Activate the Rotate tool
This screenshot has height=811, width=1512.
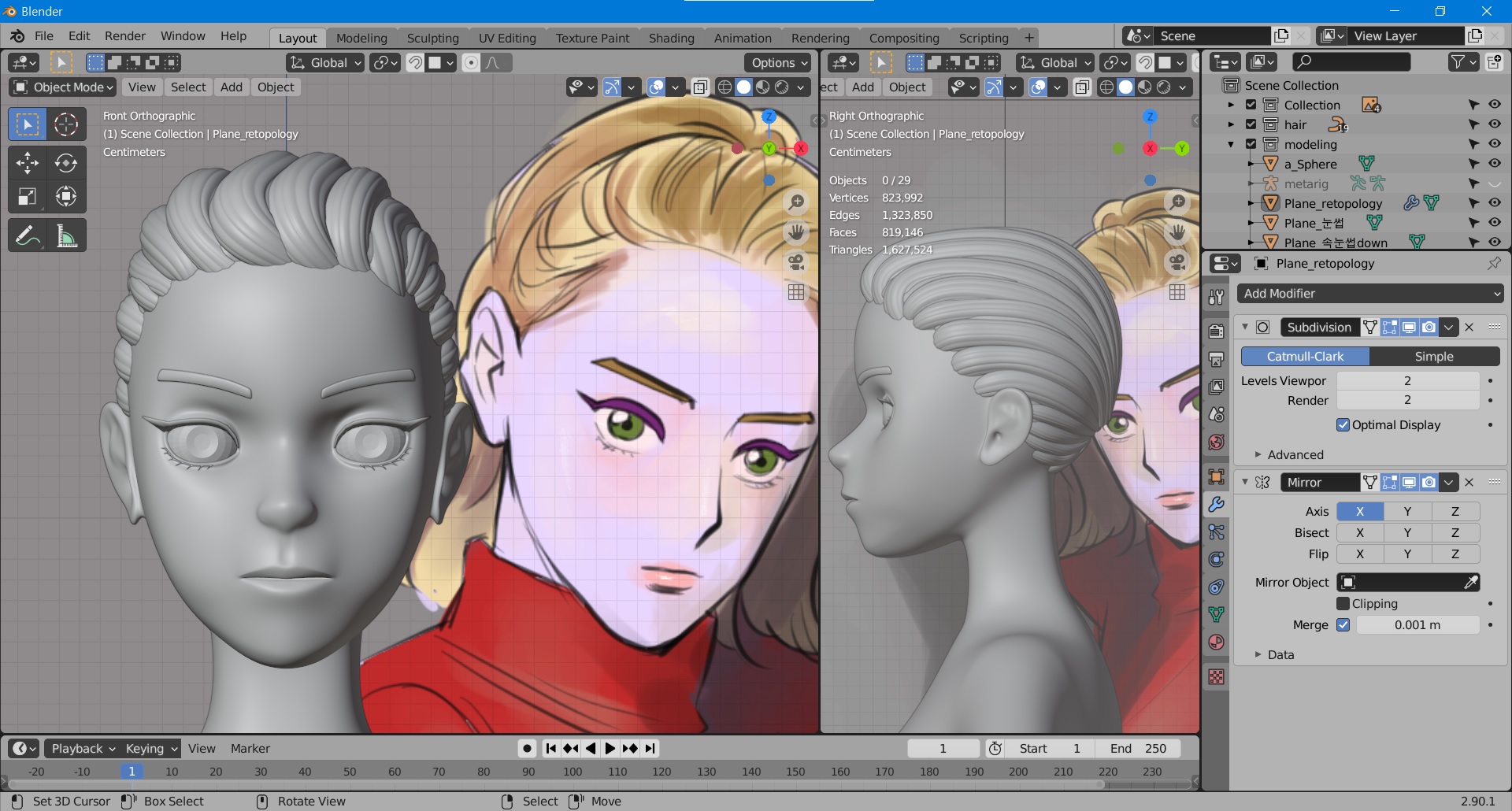click(66, 163)
